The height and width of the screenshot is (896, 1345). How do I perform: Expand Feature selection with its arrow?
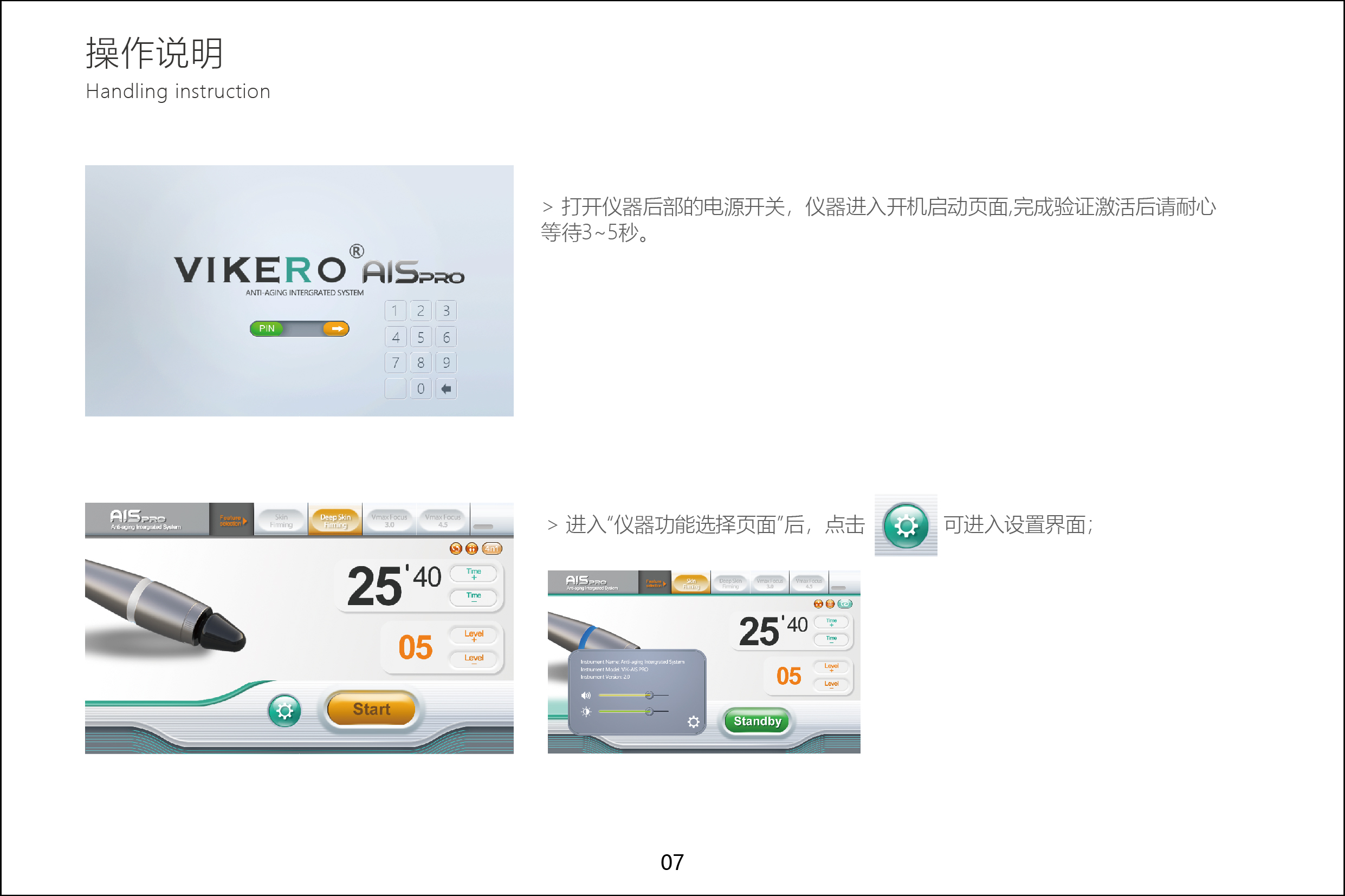tap(245, 521)
